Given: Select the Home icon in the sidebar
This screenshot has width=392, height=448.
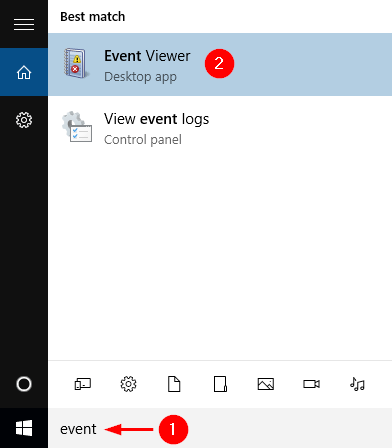Looking at the screenshot, I should coord(24,72).
